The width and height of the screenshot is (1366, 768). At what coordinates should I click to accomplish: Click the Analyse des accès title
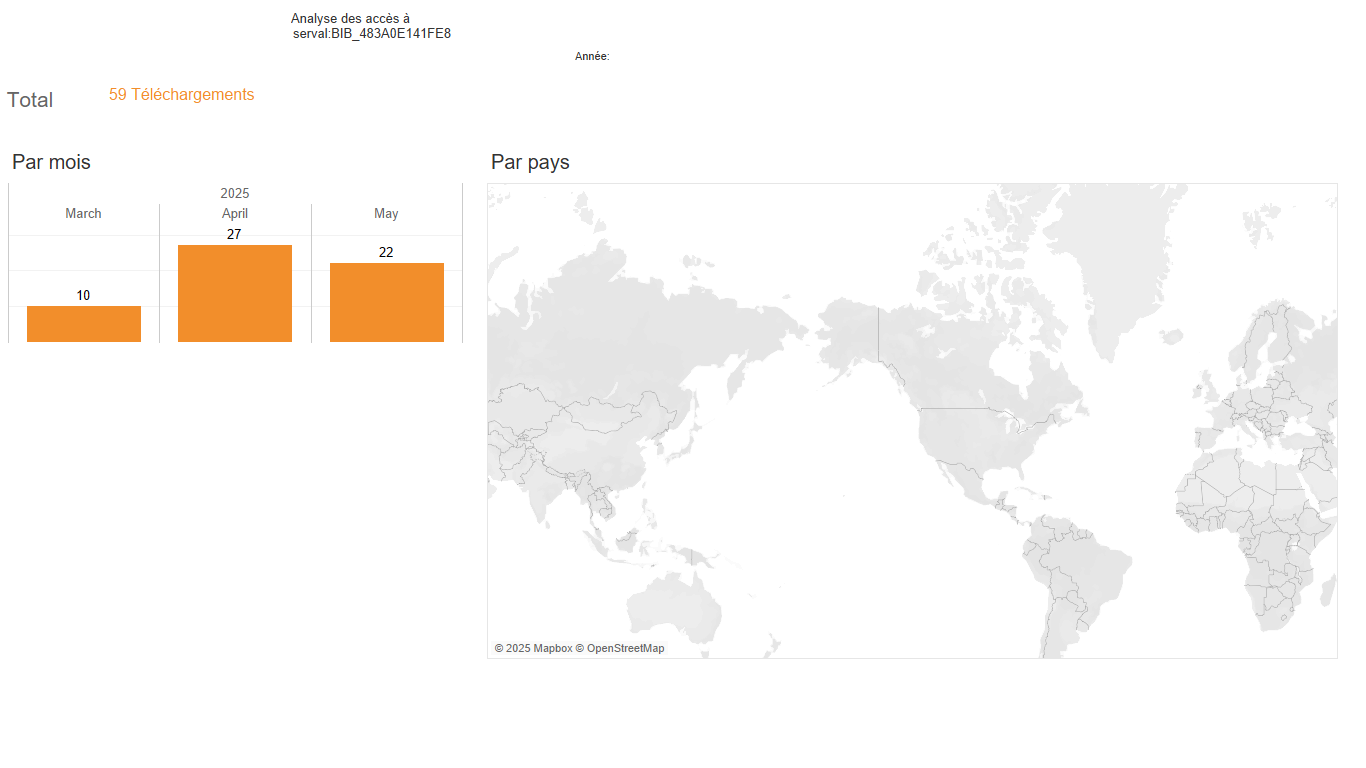[x=371, y=26]
